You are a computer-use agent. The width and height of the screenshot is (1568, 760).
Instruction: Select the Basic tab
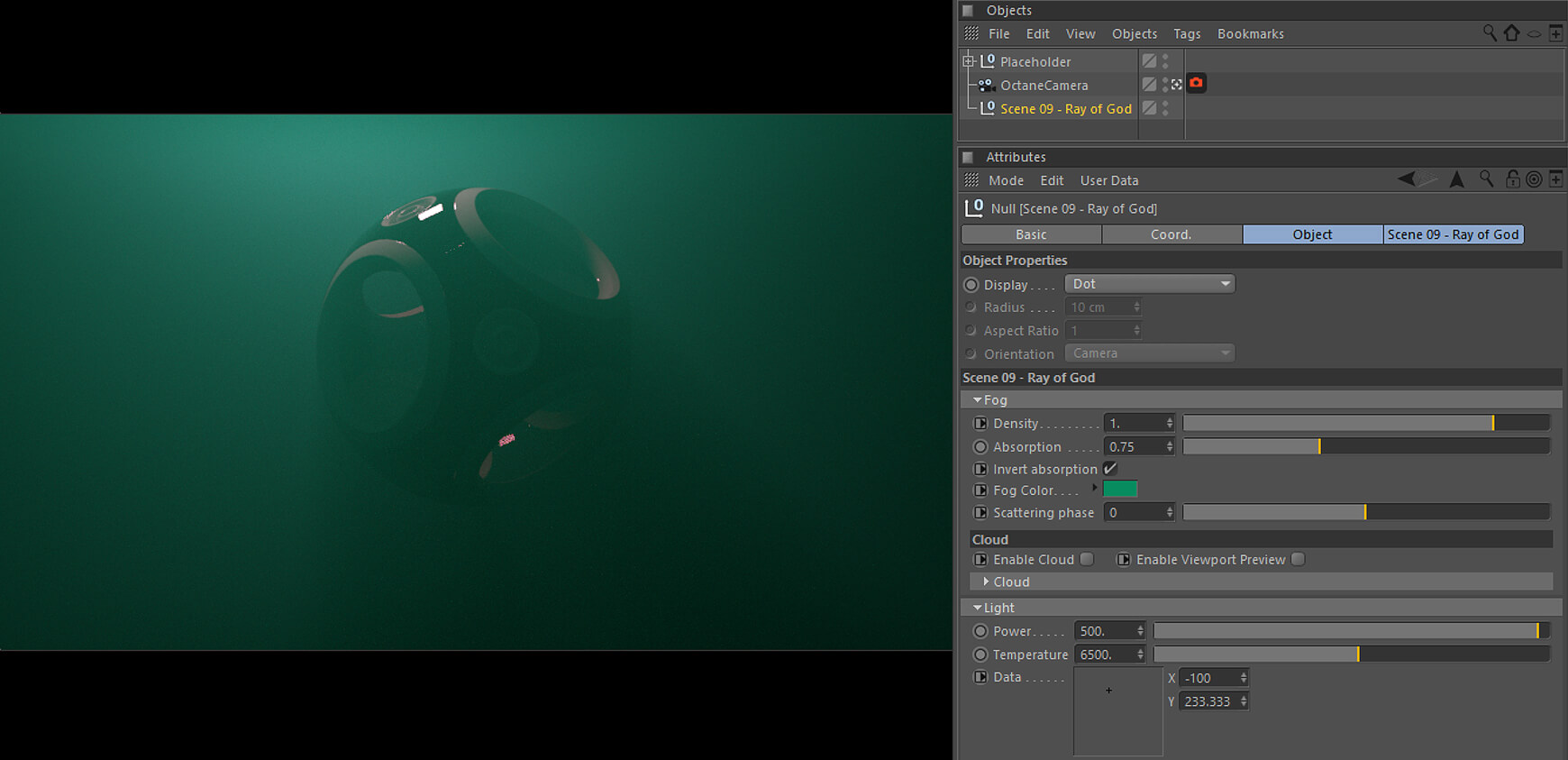click(x=1031, y=234)
